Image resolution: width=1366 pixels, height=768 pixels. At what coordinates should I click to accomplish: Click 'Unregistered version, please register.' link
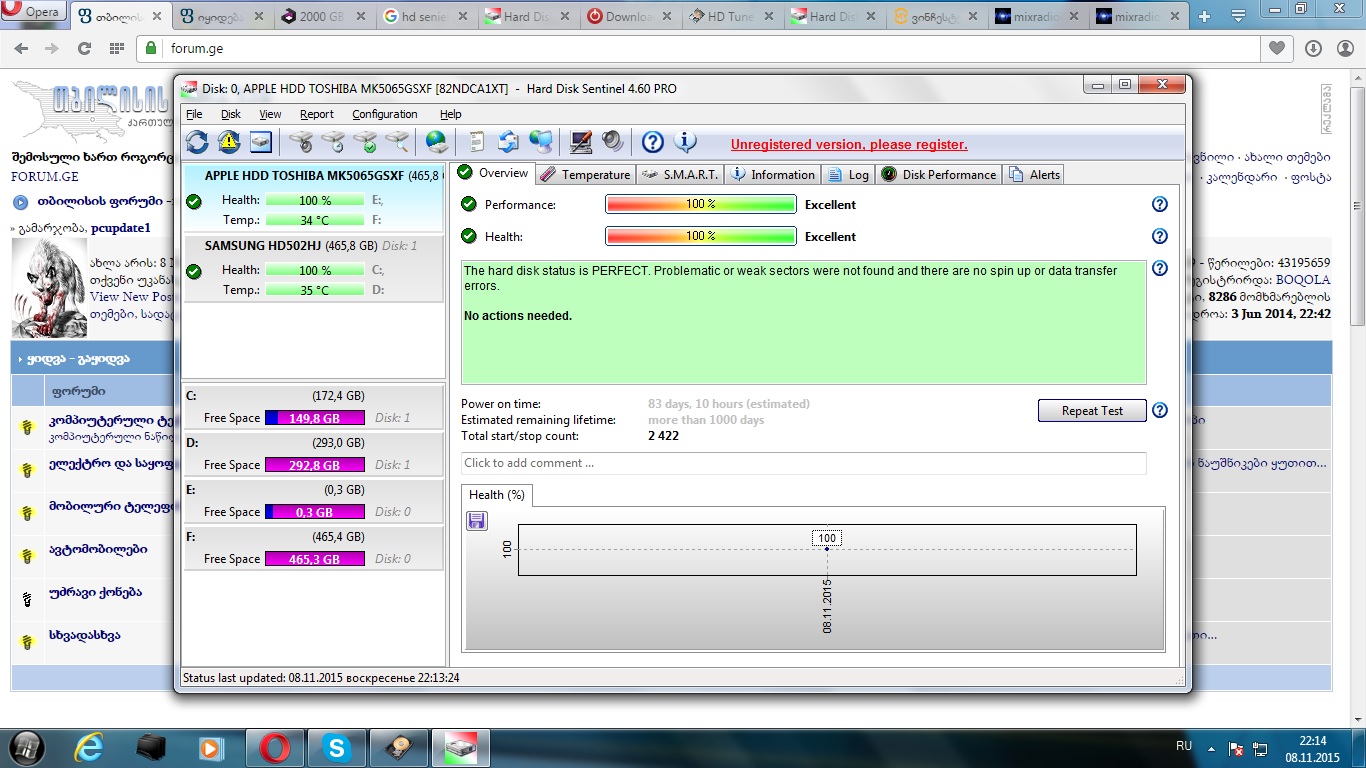(x=849, y=144)
